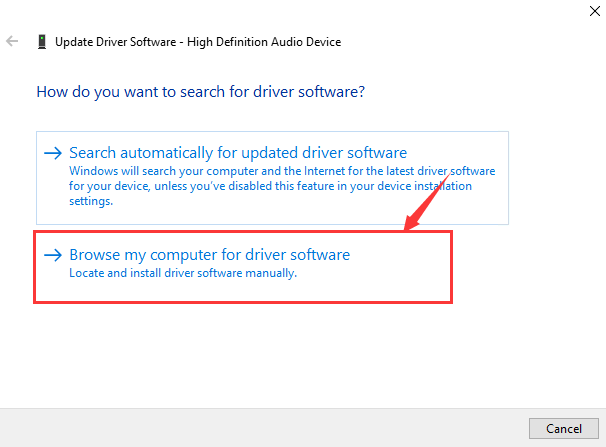This screenshot has height=447, width=606.
Task: Select 'Search automatically for updated driver software'
Action: click(x=238, y=153)
